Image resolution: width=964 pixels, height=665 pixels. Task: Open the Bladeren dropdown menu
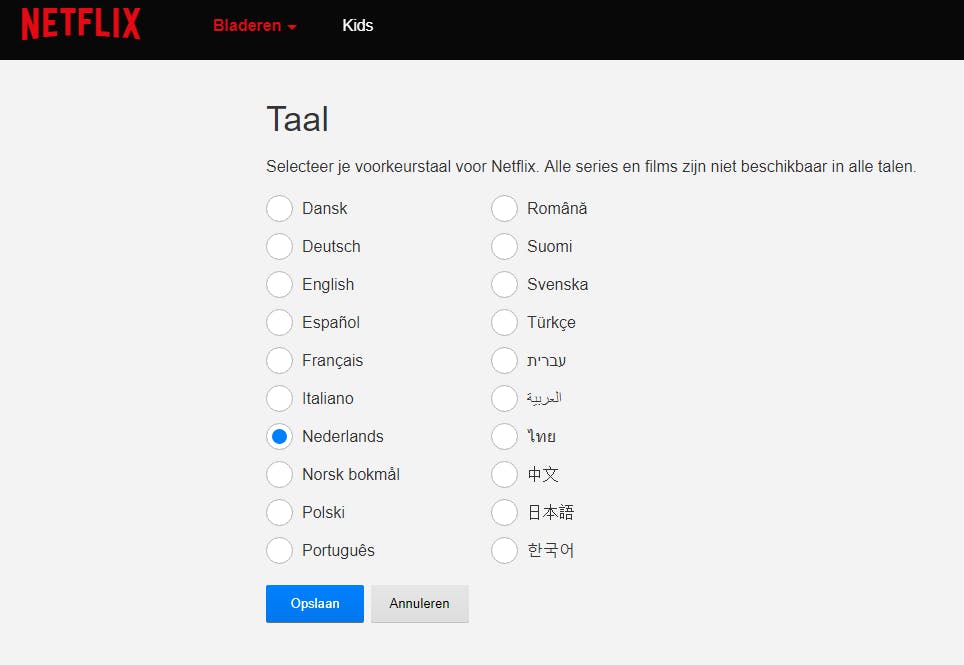[254, 26]
